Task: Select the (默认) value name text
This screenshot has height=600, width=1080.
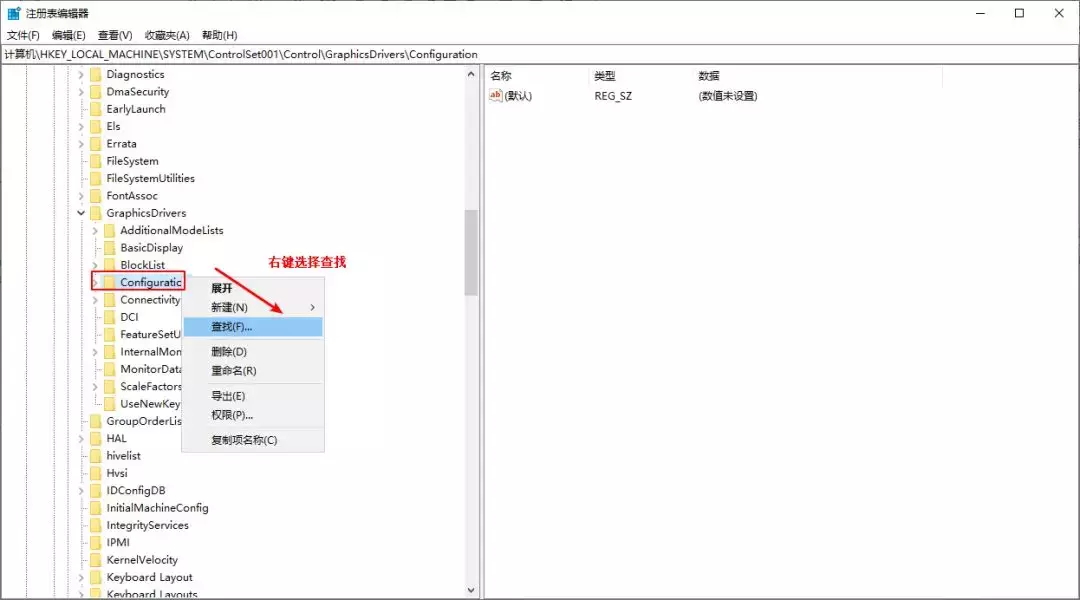Action: pyautogui.click(x=518, y=96)
